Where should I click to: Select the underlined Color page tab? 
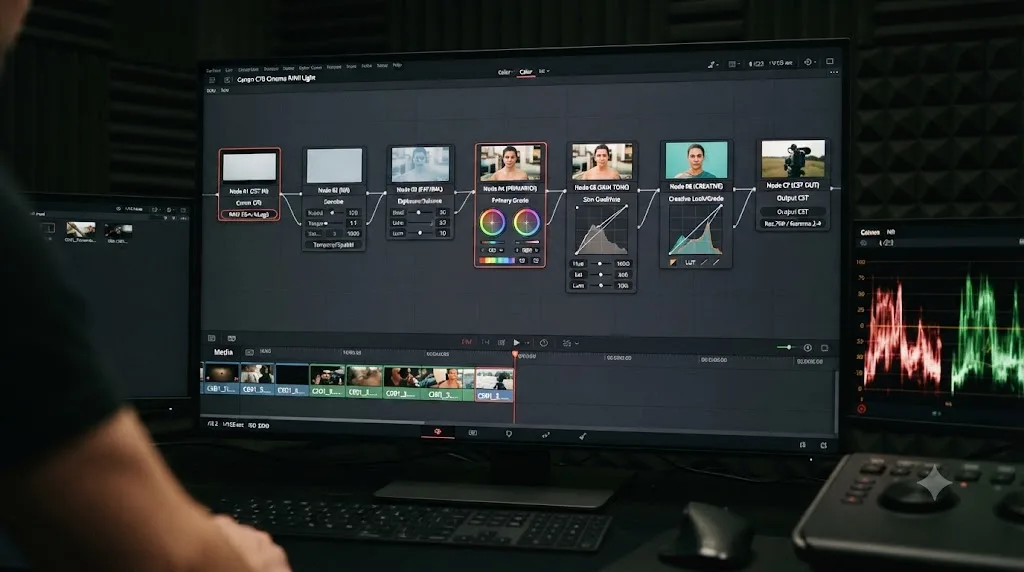(526, 72)
